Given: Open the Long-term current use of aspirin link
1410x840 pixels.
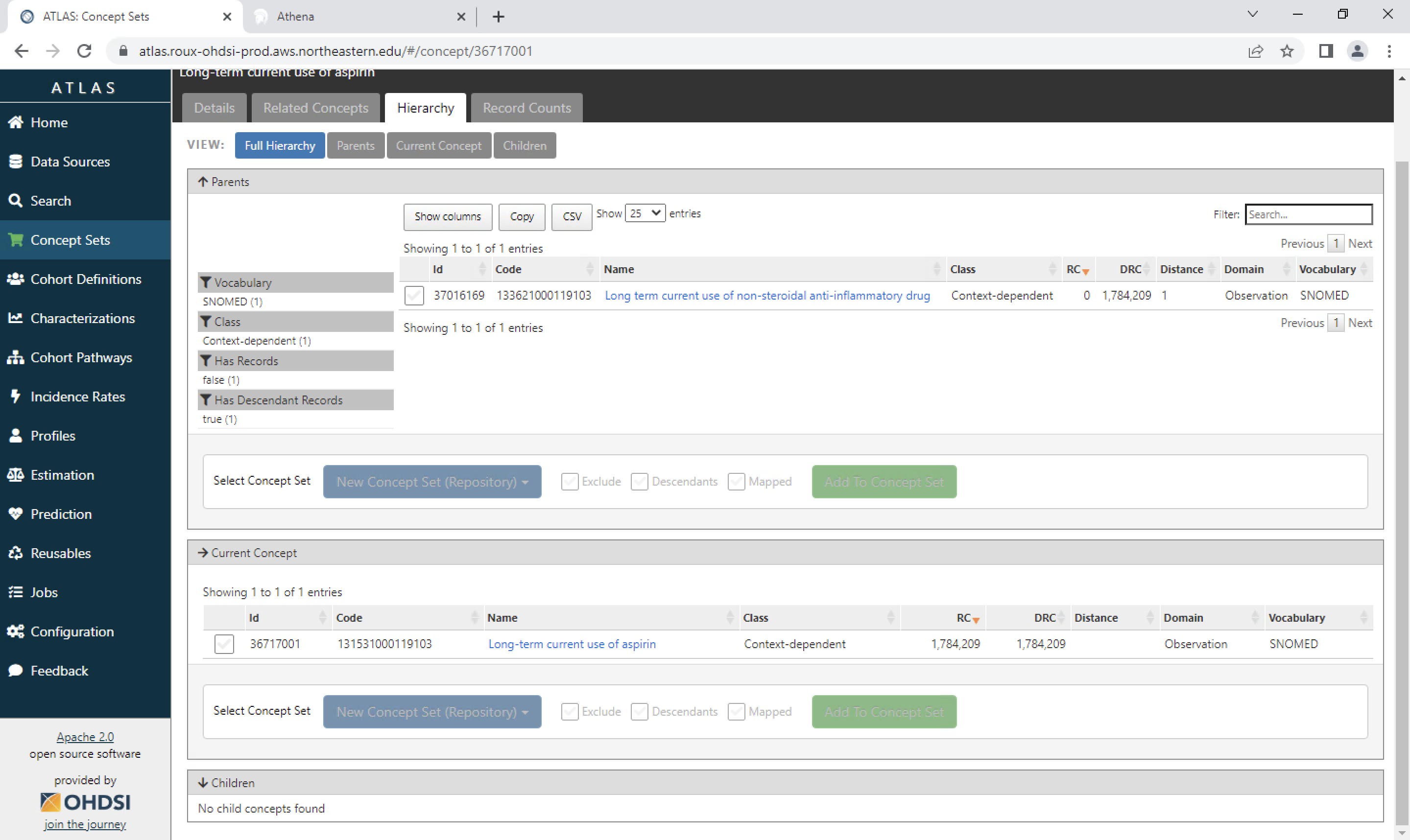Looking at the screenshot, I should 572,644.
